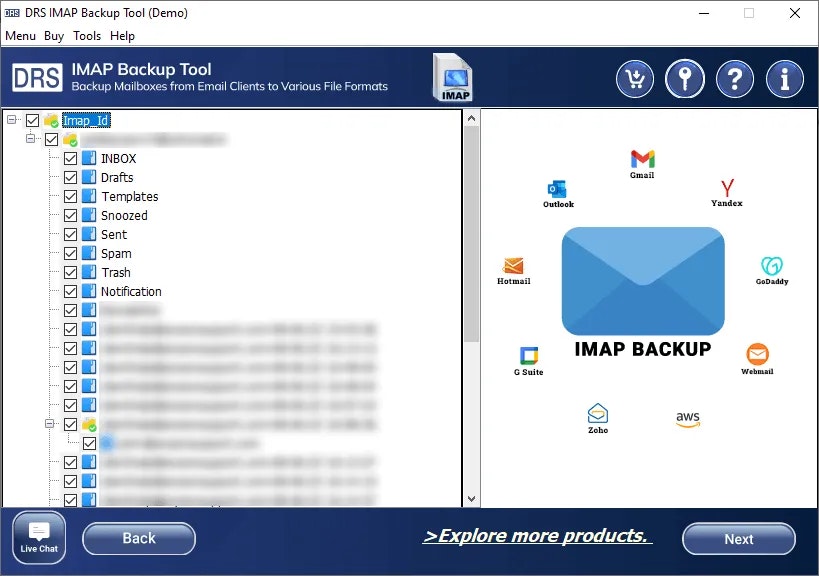Screen dimensions: 819x576
Task: Minimize the DRS IMAP Backup window
Action: [704, 13]
